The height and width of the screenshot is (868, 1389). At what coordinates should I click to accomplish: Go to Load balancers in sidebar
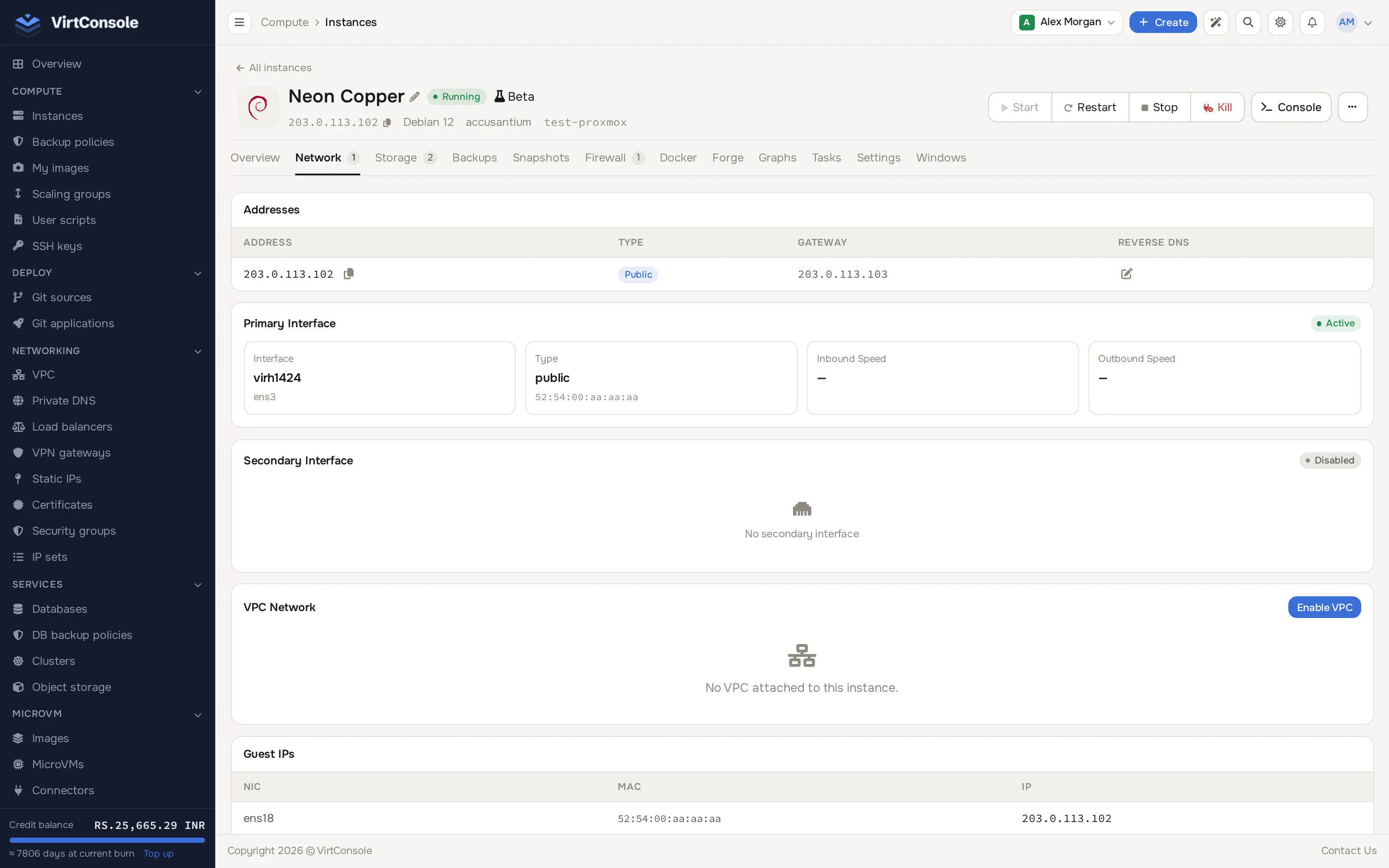pyautogui.click(x=72, y=427)
